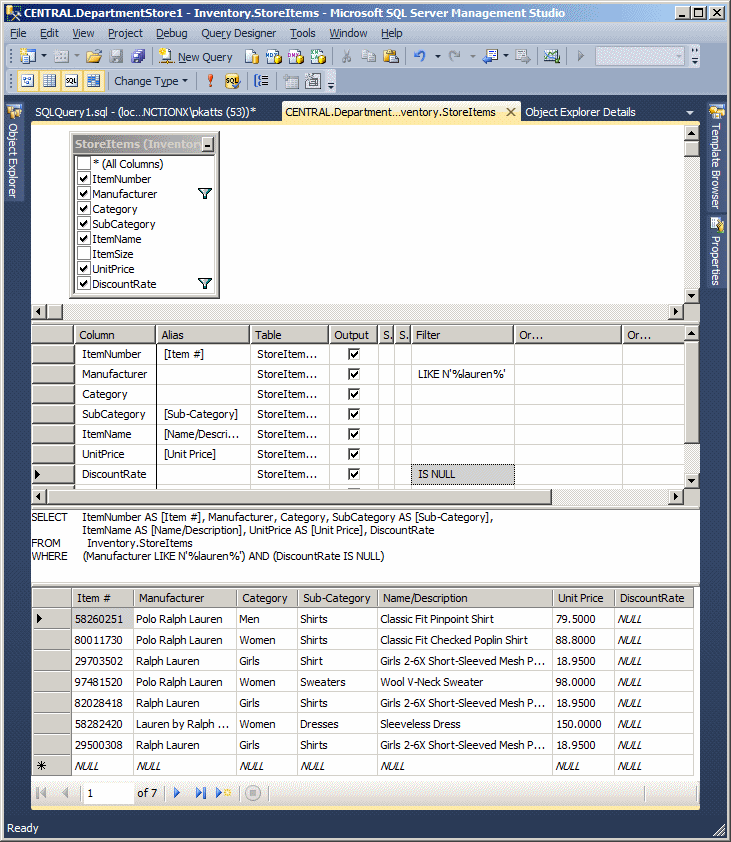This screenshot has height=842, width=731.
Task: Open the Undo history dropdown arrow
Action: [438, 56]
